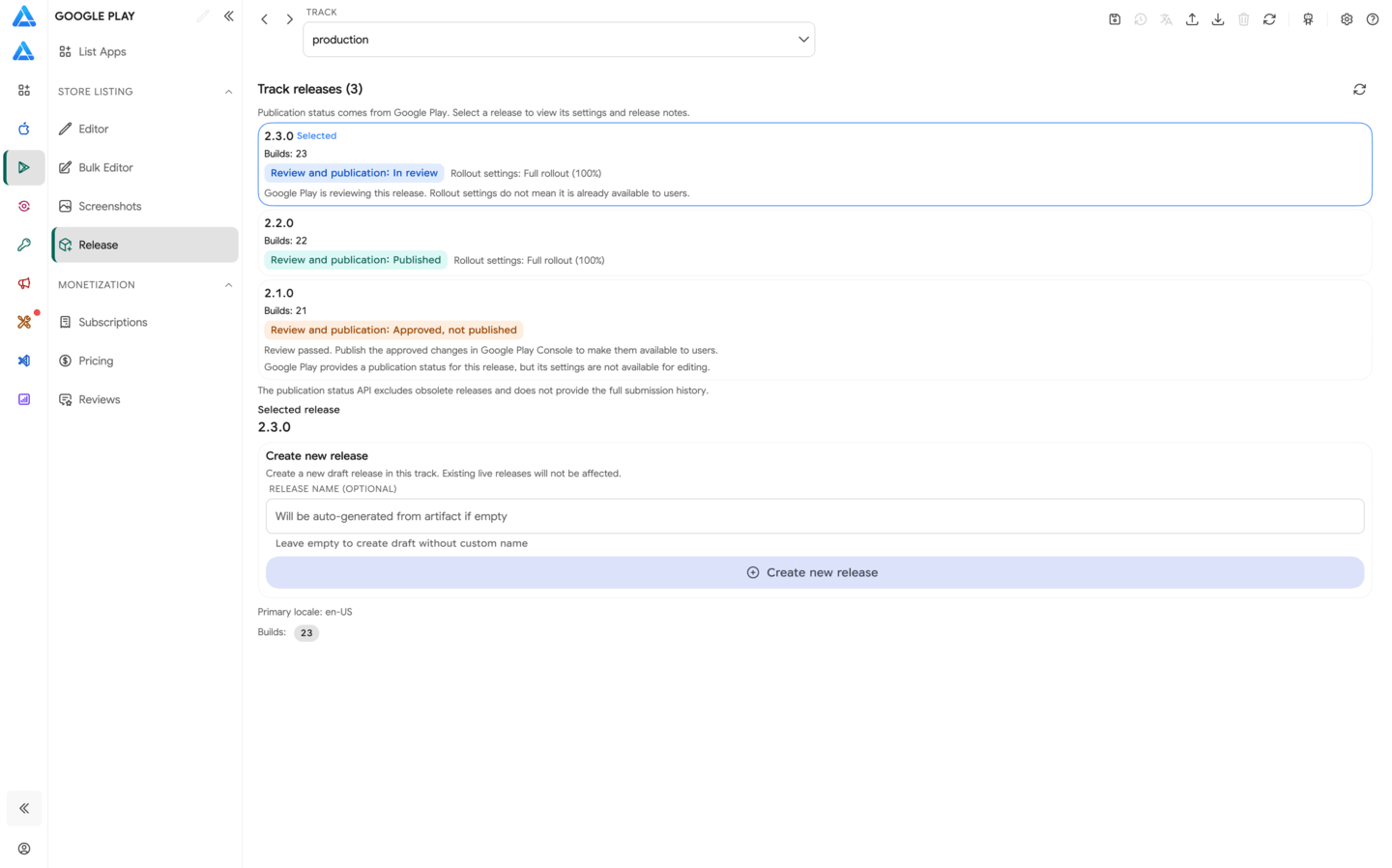Click the top Appcircle logo
The height and width of the screenshot is (868, 1392).
24,16
